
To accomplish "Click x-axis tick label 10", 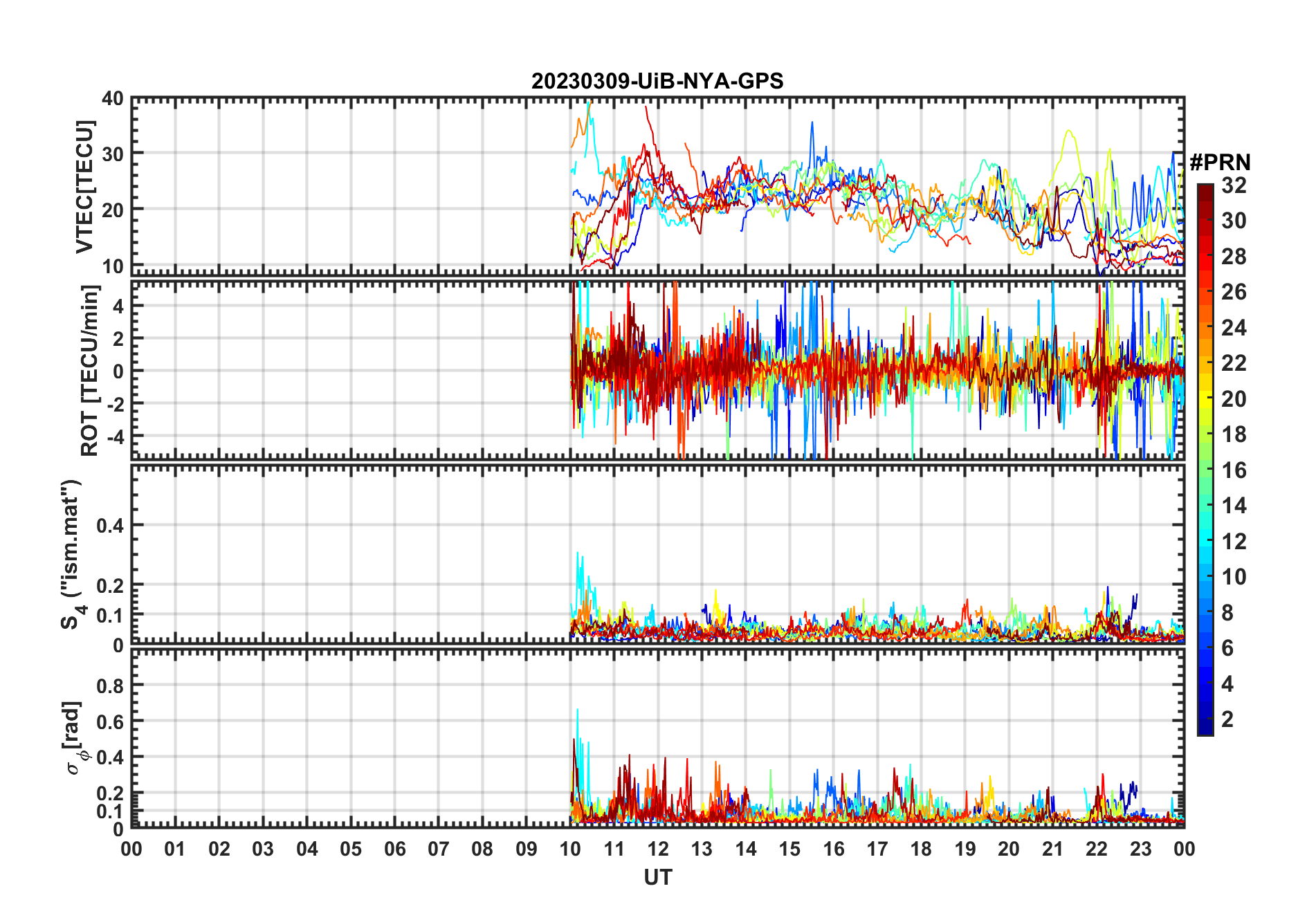I will (570, 849).
